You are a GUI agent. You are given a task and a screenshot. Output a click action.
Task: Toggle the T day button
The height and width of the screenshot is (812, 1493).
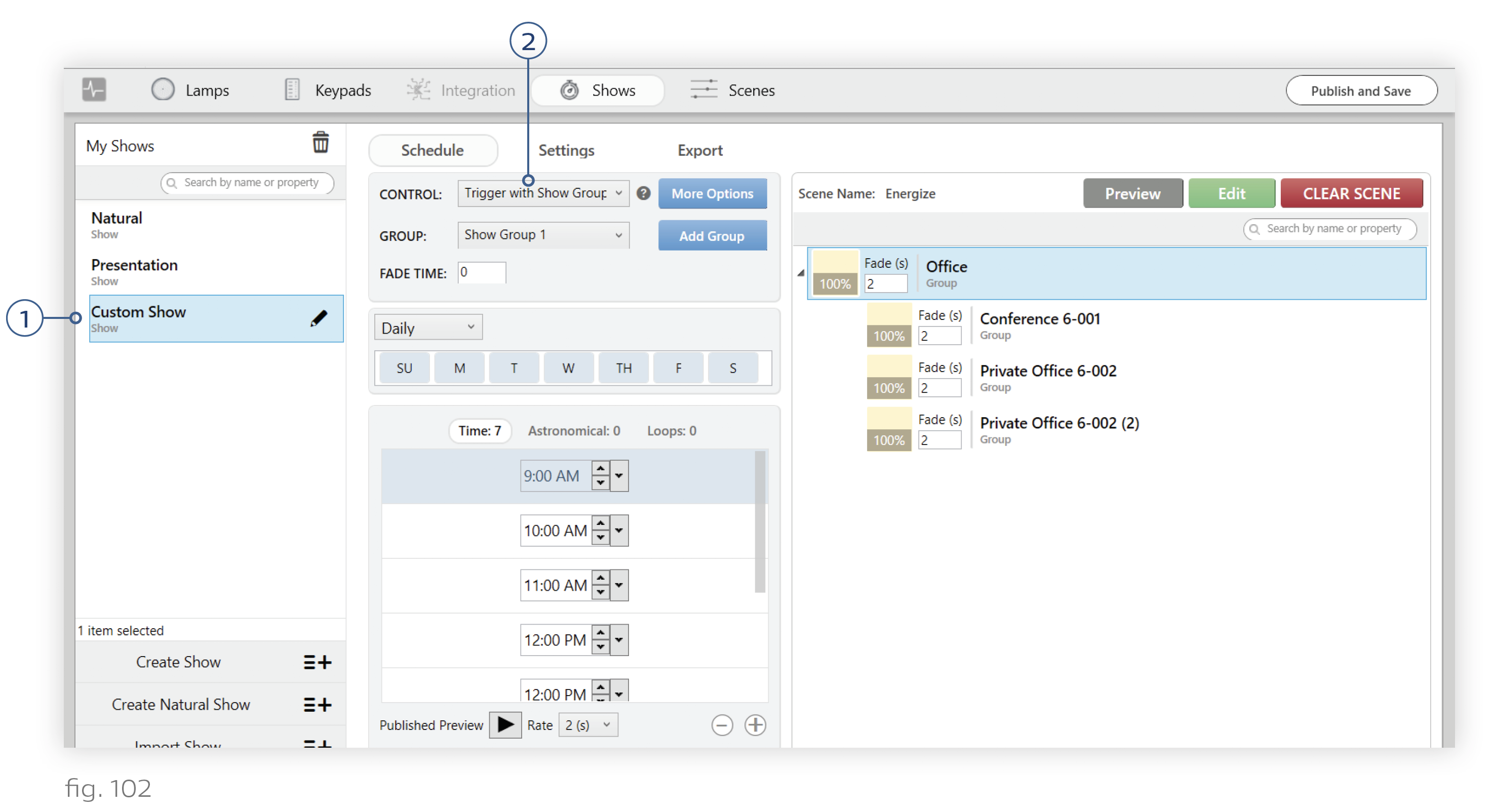pyautogui.click(x=514, y=368)
